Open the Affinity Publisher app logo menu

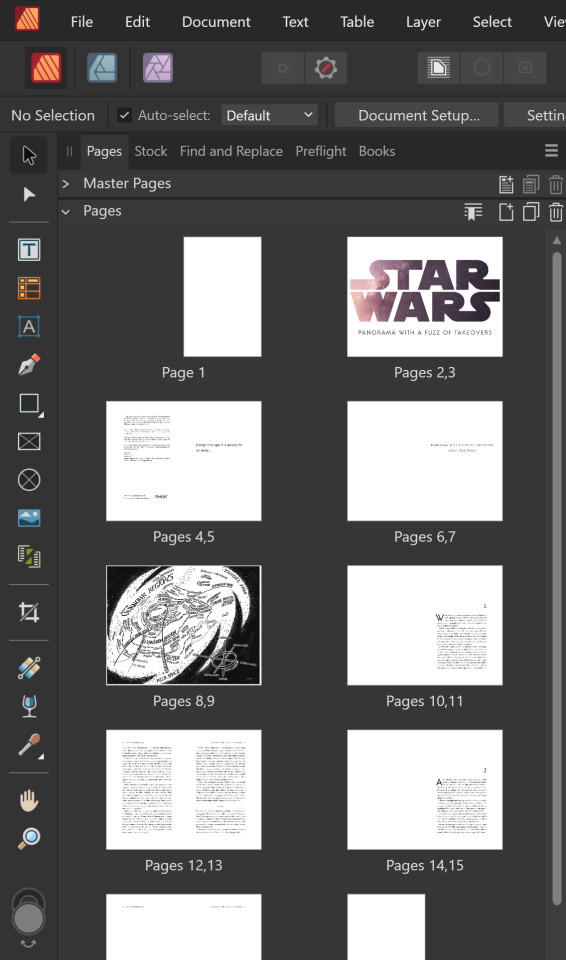(27, 19)
